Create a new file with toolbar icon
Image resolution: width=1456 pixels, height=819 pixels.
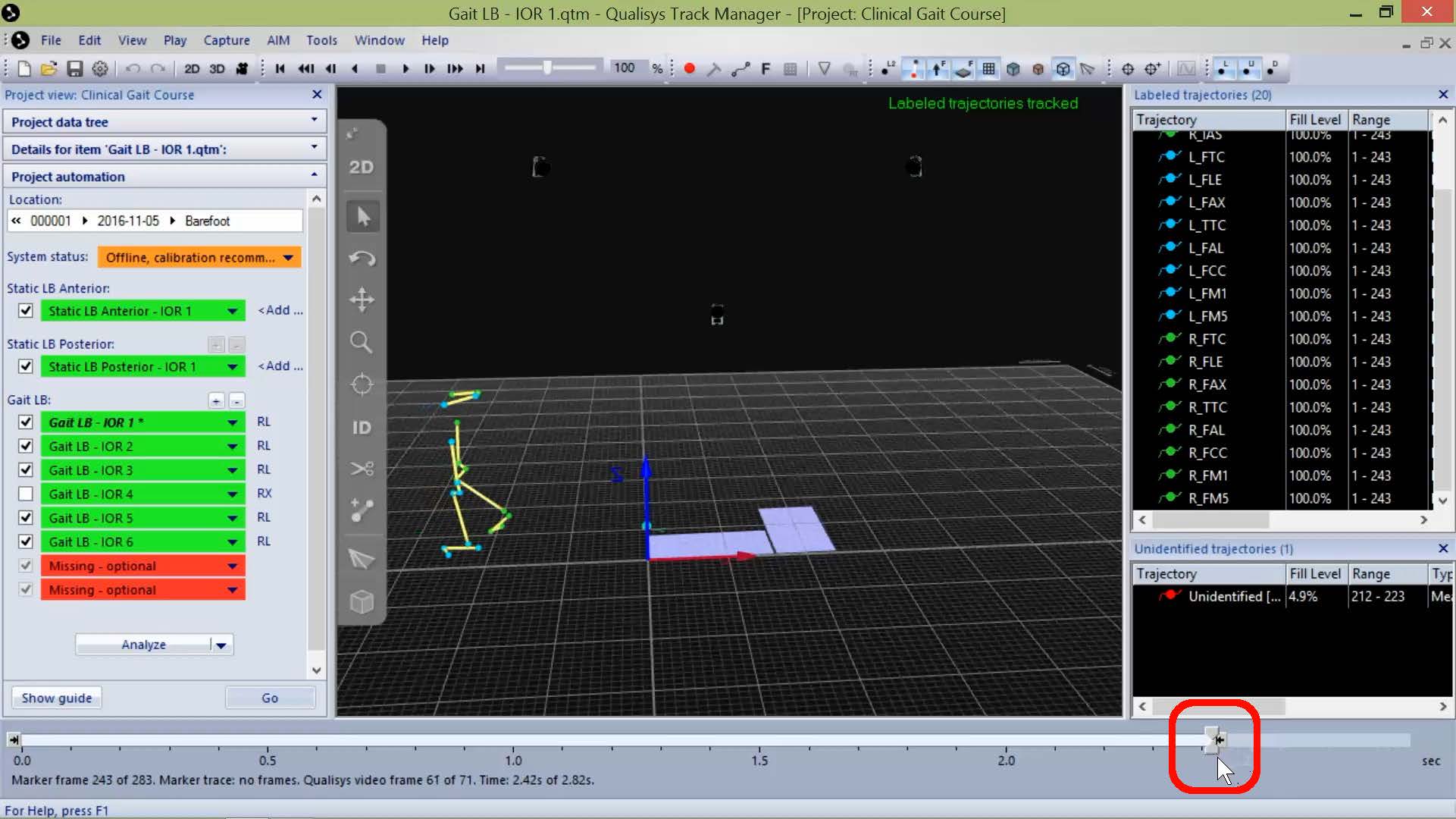point(23,69)
